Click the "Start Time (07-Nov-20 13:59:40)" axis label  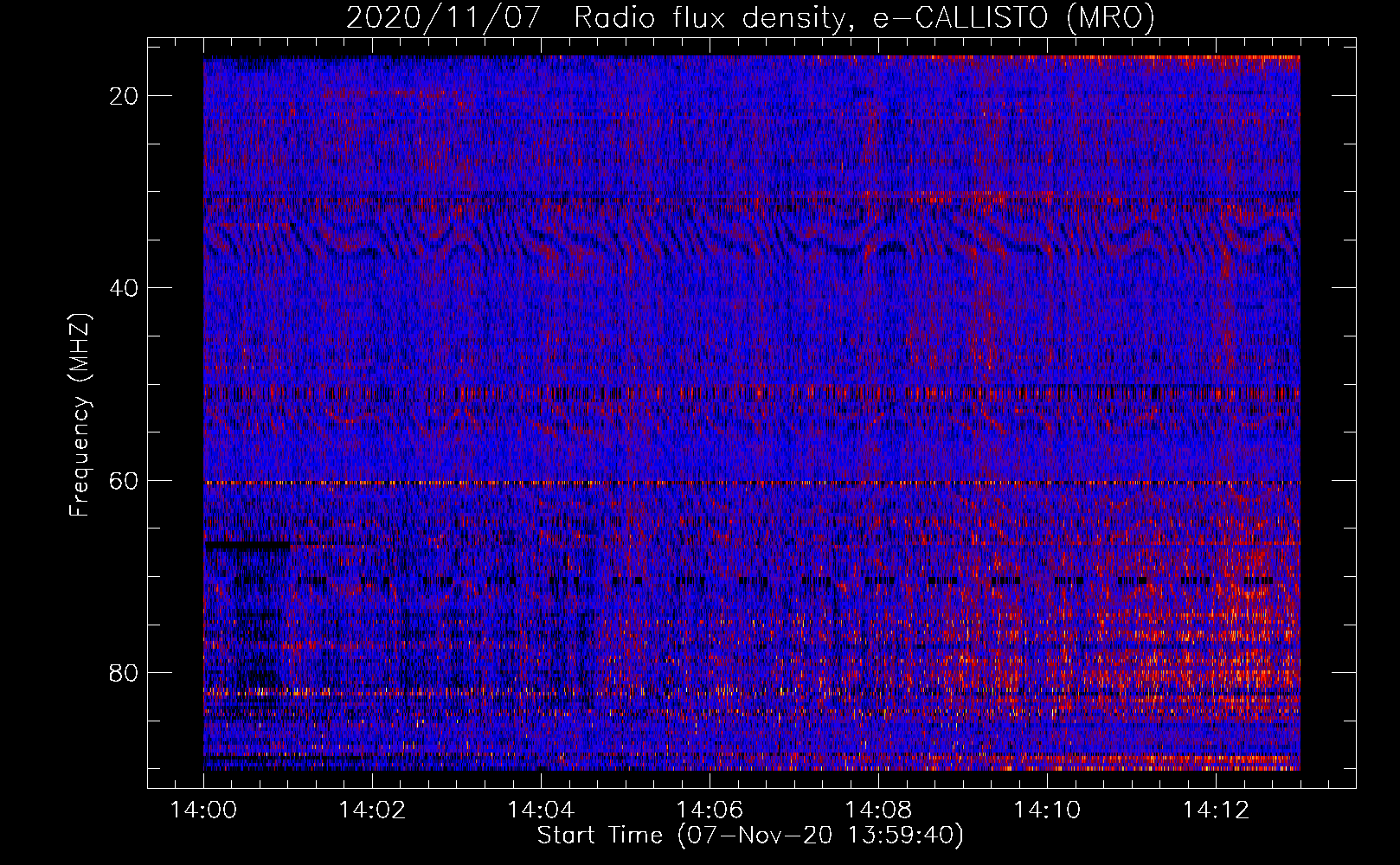click(x=750, y=836)
